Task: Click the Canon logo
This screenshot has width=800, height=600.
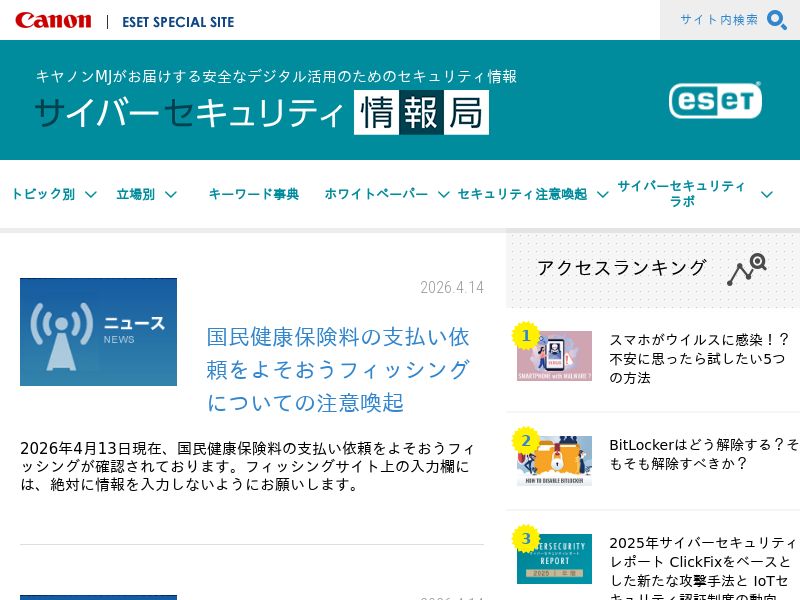Action: [53, 20]
